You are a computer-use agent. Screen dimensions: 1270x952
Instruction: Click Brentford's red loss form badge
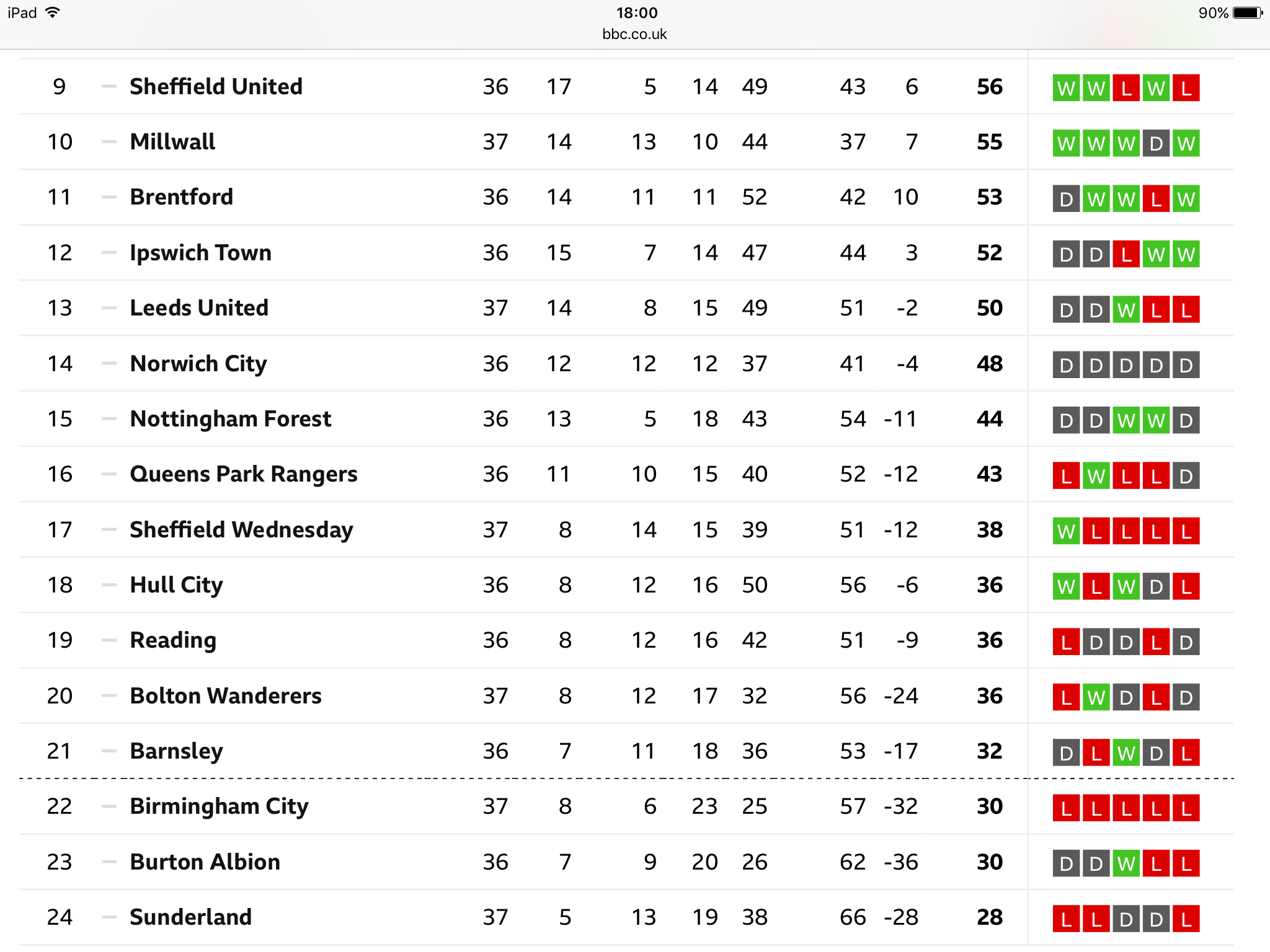click(1156, 199)
